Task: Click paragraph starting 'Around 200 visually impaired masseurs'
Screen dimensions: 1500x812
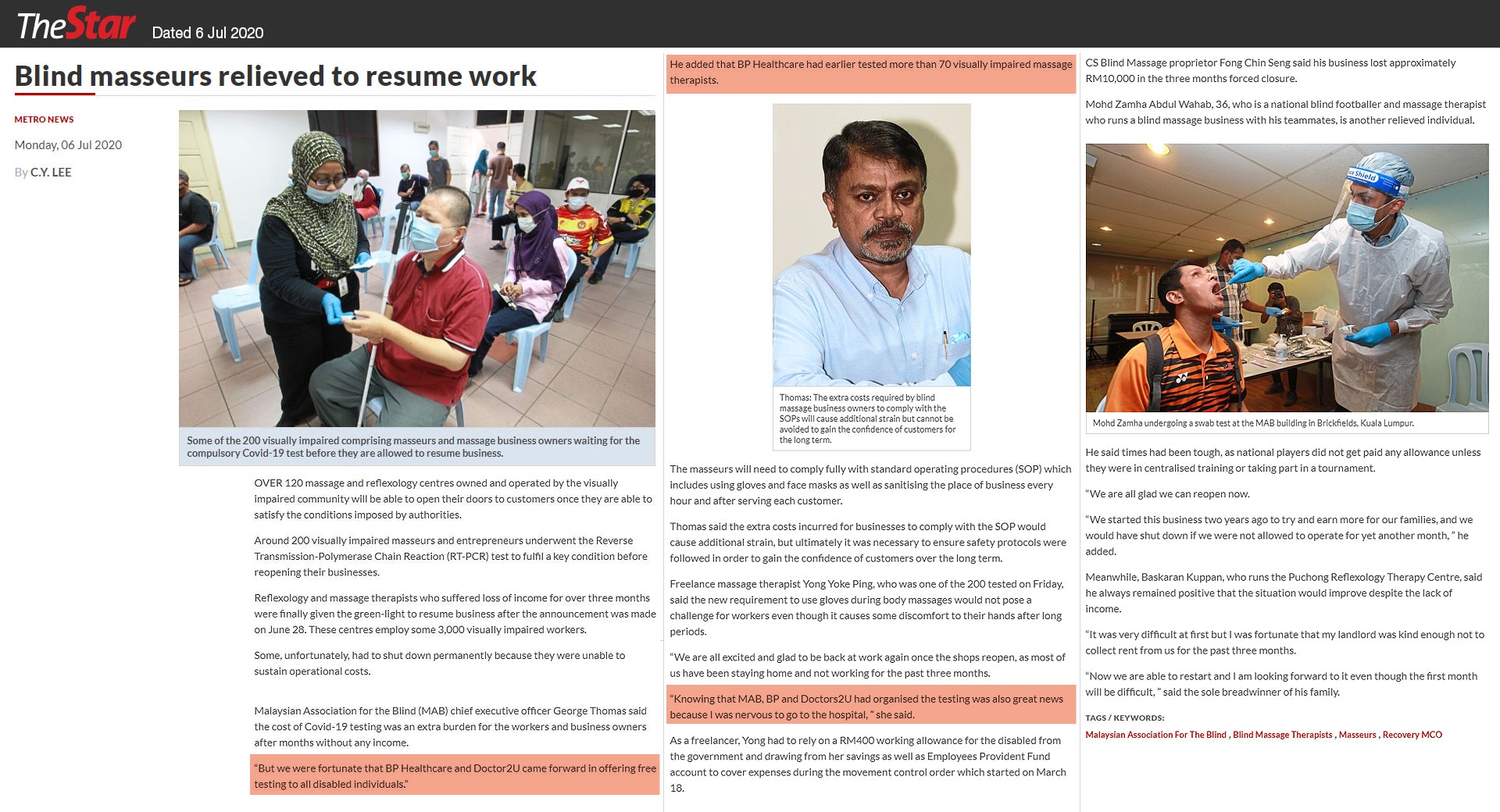Action: 451,557
